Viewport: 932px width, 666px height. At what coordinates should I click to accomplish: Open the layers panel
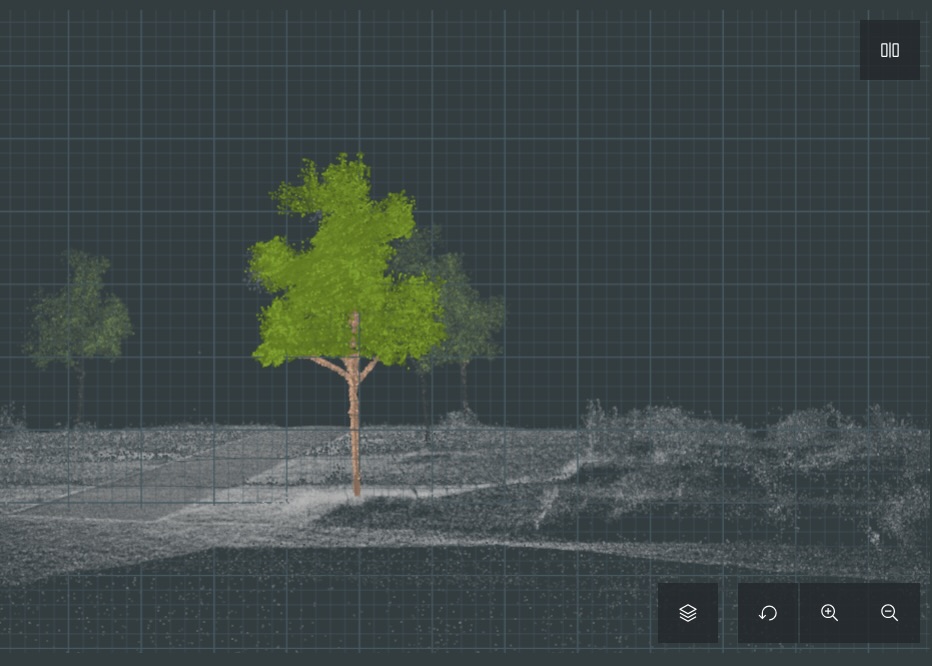[688, 613]
